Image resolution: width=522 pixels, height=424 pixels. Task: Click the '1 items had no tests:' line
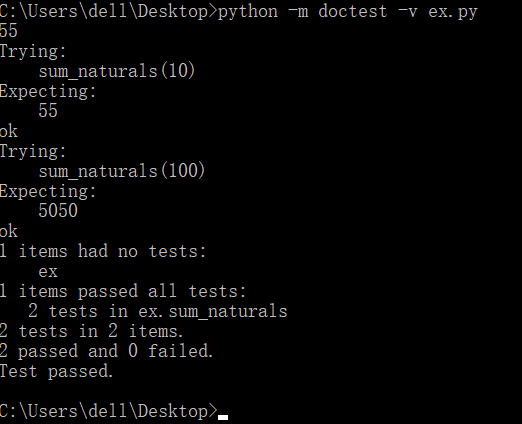(x=103, y=251)
